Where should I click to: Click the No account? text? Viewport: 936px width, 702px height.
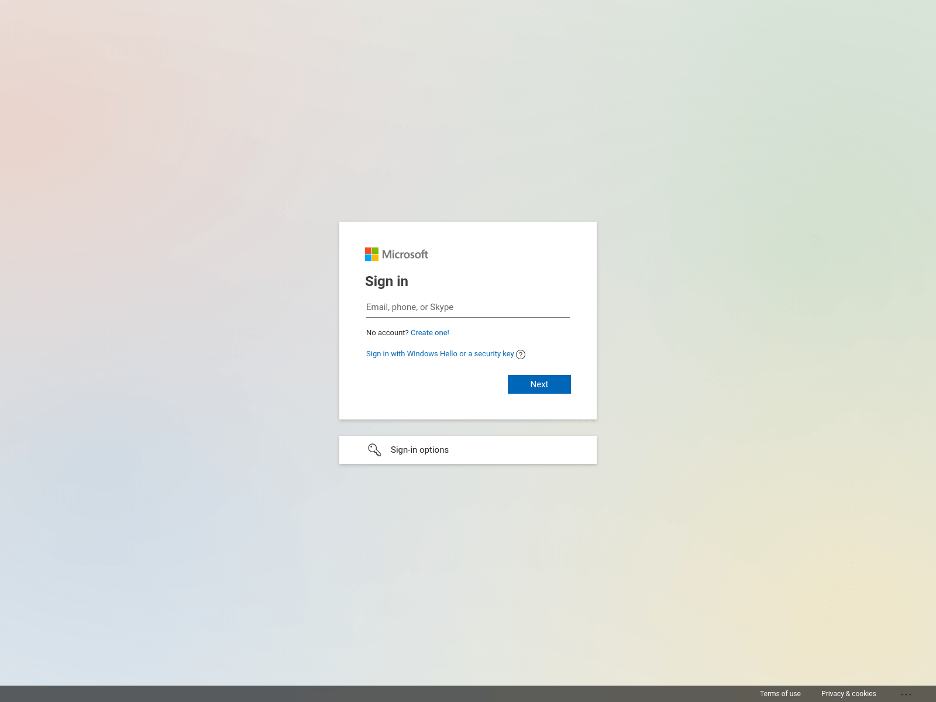point(387,332)
